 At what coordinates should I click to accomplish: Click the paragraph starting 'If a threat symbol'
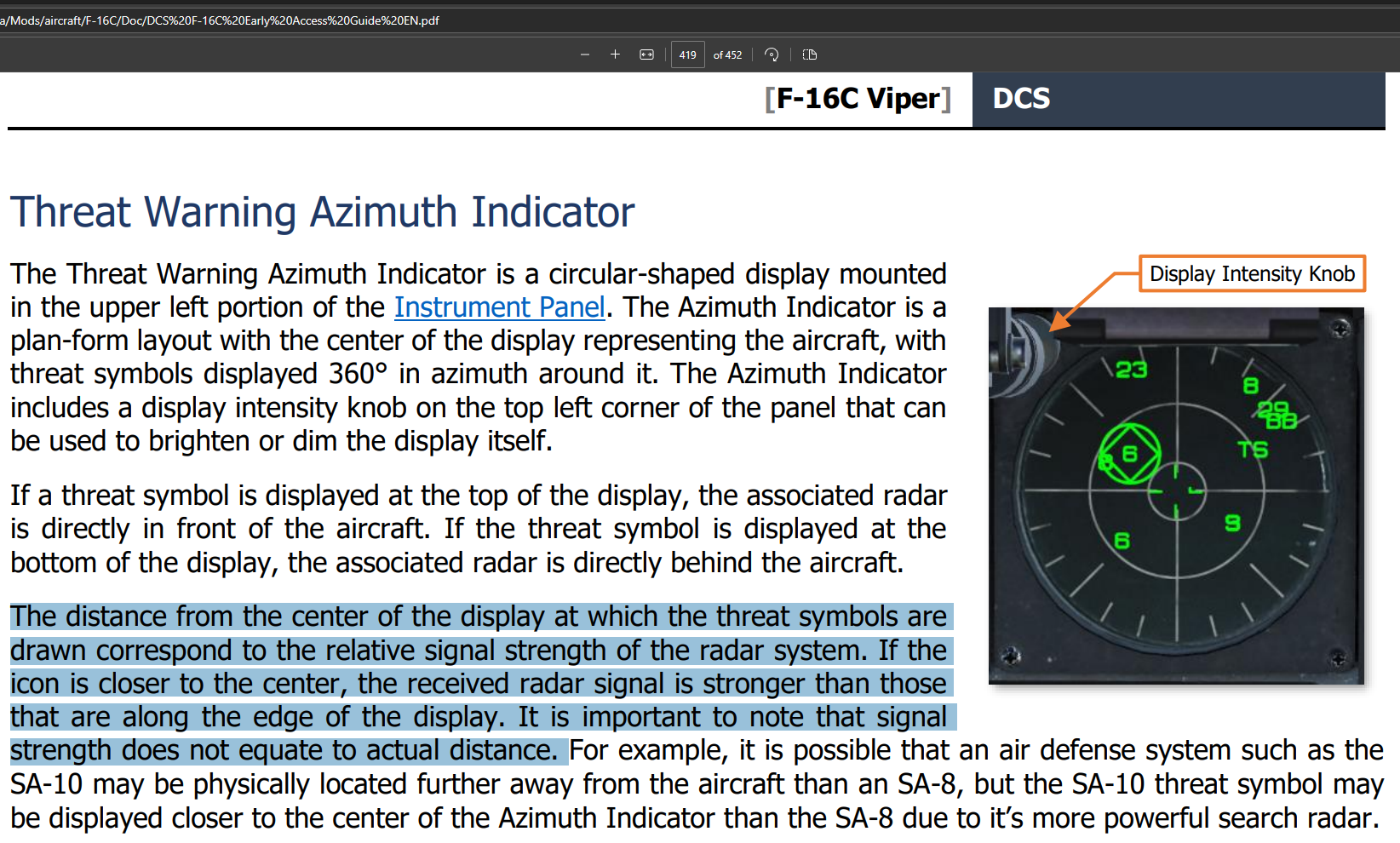(x=478, y=529)
